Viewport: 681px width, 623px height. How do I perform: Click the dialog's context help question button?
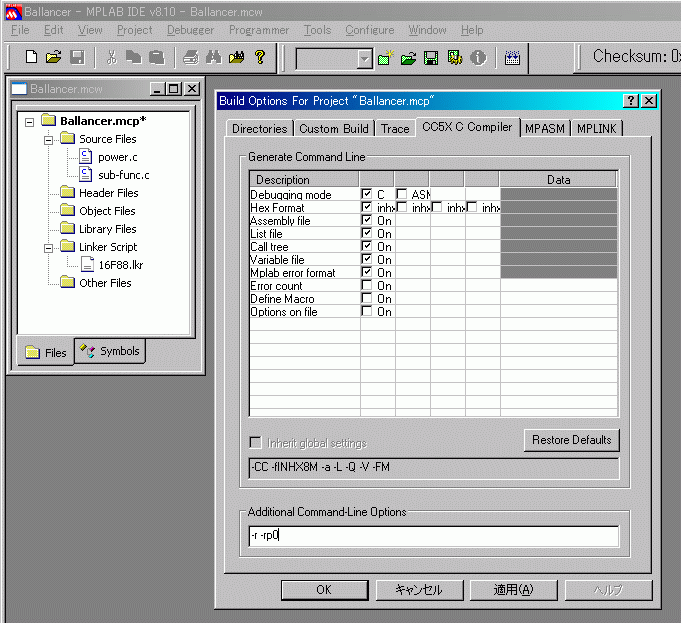click(631, 101)
